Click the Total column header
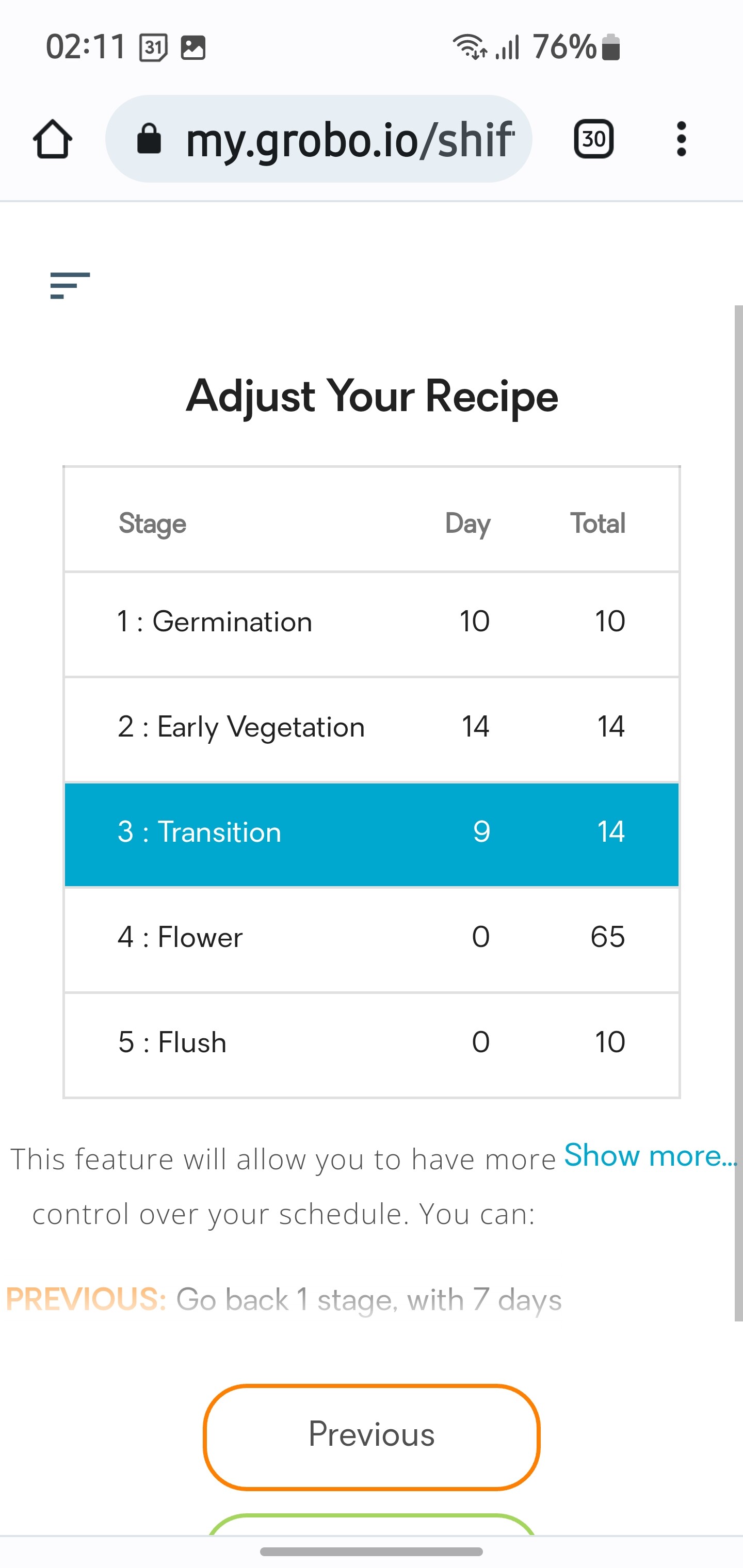 click(x=597, y=524)
